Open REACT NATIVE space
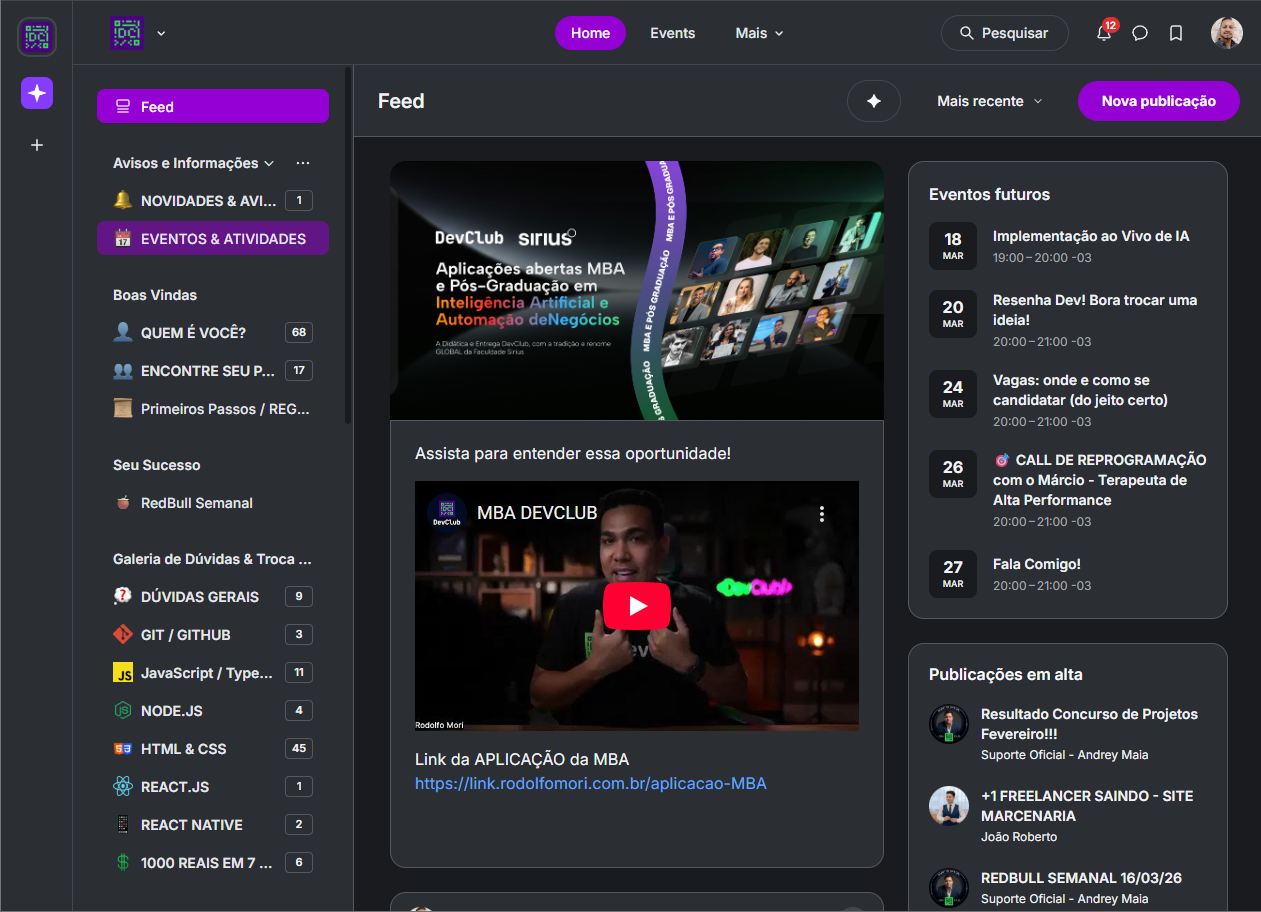1261x912 pixels. coord(213,825)
